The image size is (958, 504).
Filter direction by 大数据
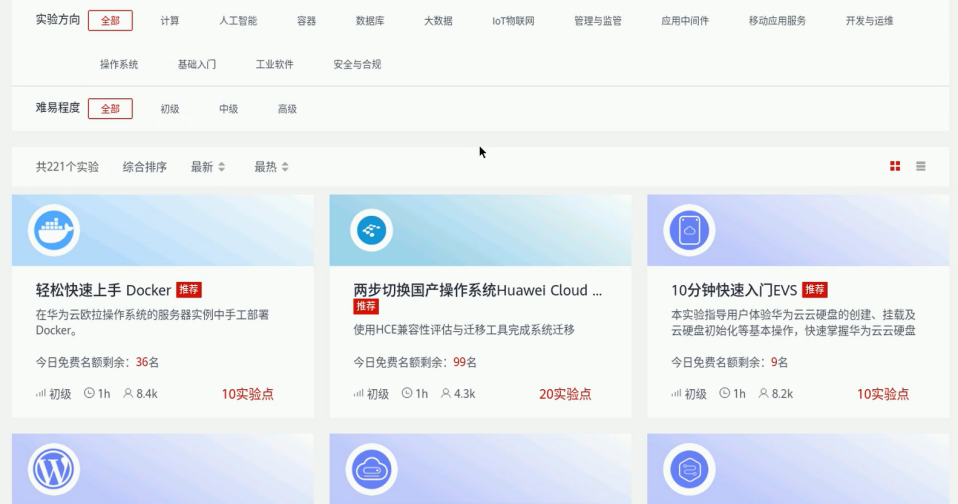tap(439, 21)
